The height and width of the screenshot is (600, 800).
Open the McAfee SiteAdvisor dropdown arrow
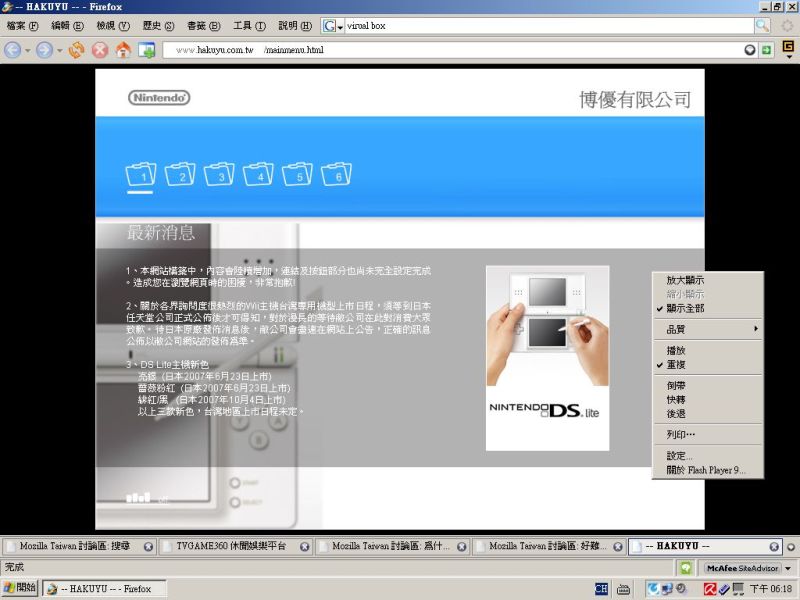(788, 568)
